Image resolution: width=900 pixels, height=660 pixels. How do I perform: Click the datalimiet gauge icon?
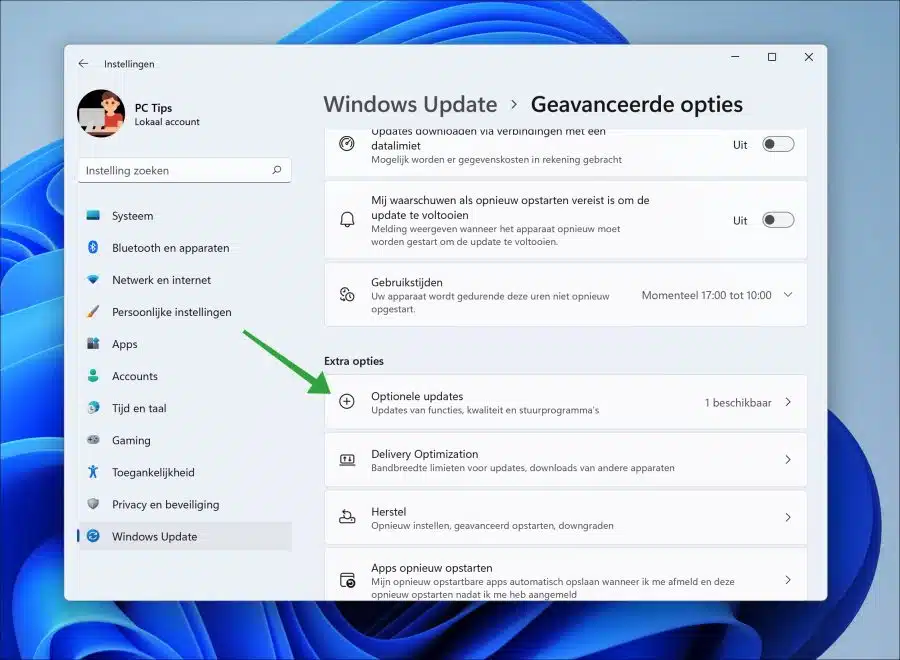347,143
